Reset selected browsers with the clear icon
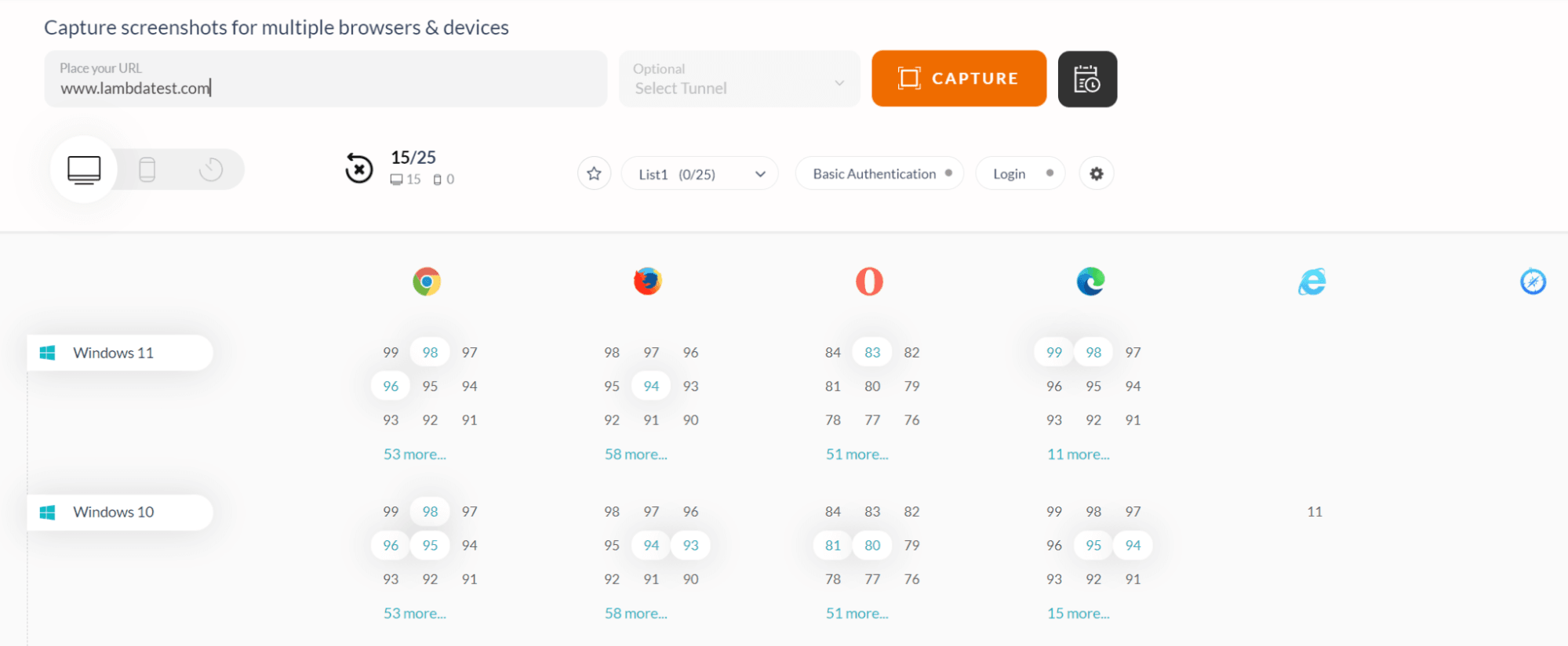This screenshot has height=646, width=1568. [359, 168]
